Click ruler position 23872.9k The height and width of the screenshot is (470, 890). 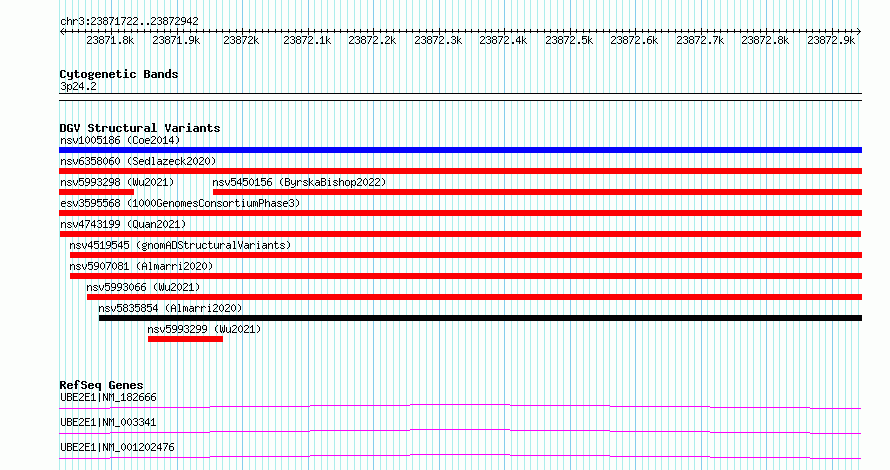832,40
